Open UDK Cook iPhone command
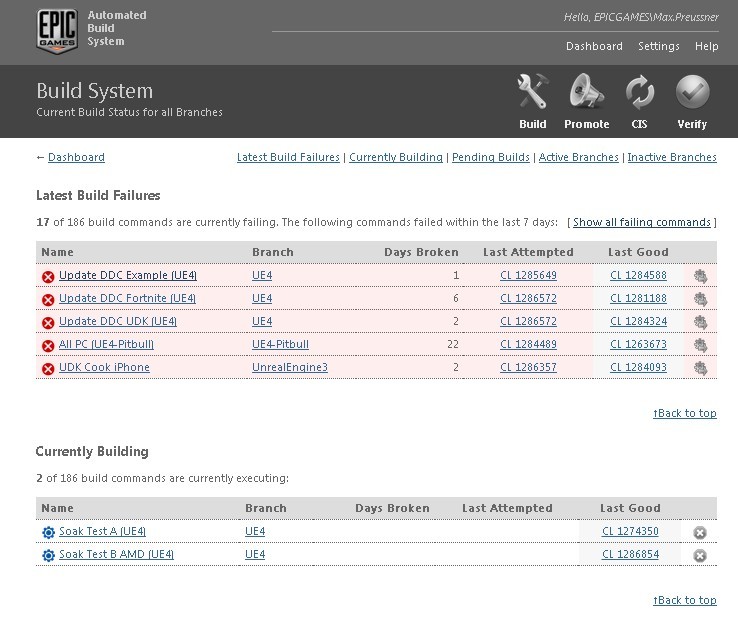This screenshot has height=622, width=738. tap(104, 367)
